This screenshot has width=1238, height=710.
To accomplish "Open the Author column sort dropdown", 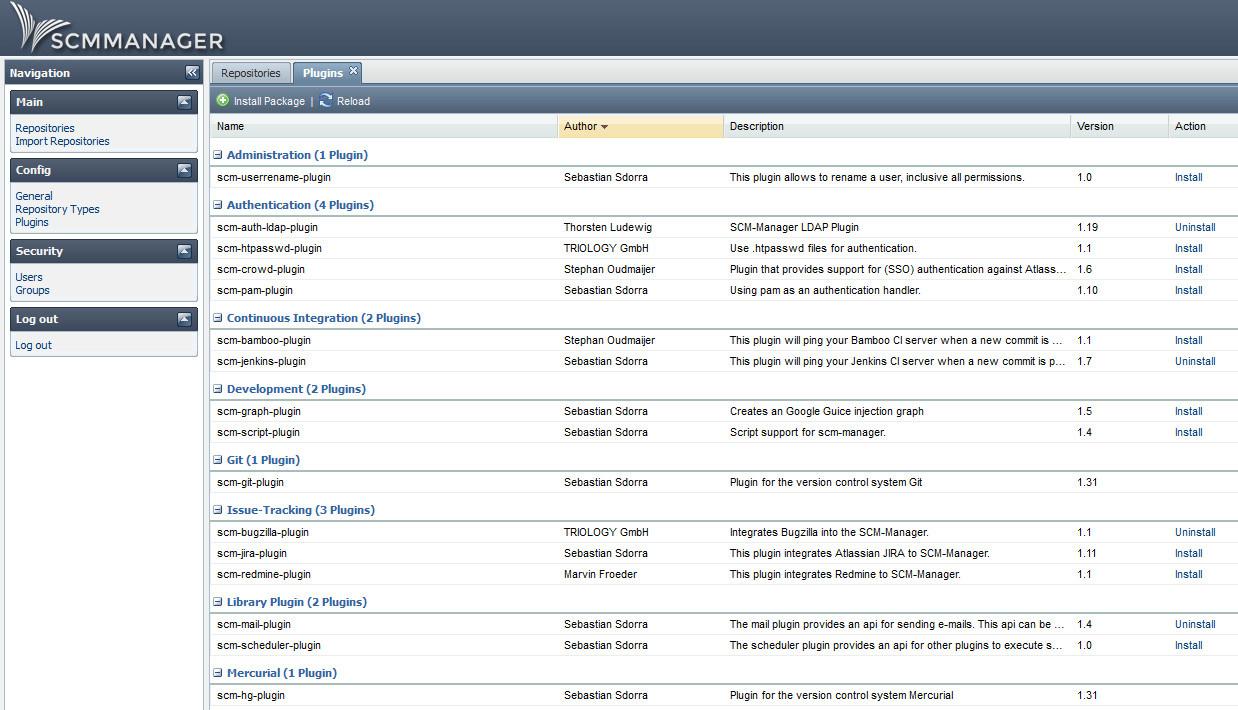I will point(604,127).
